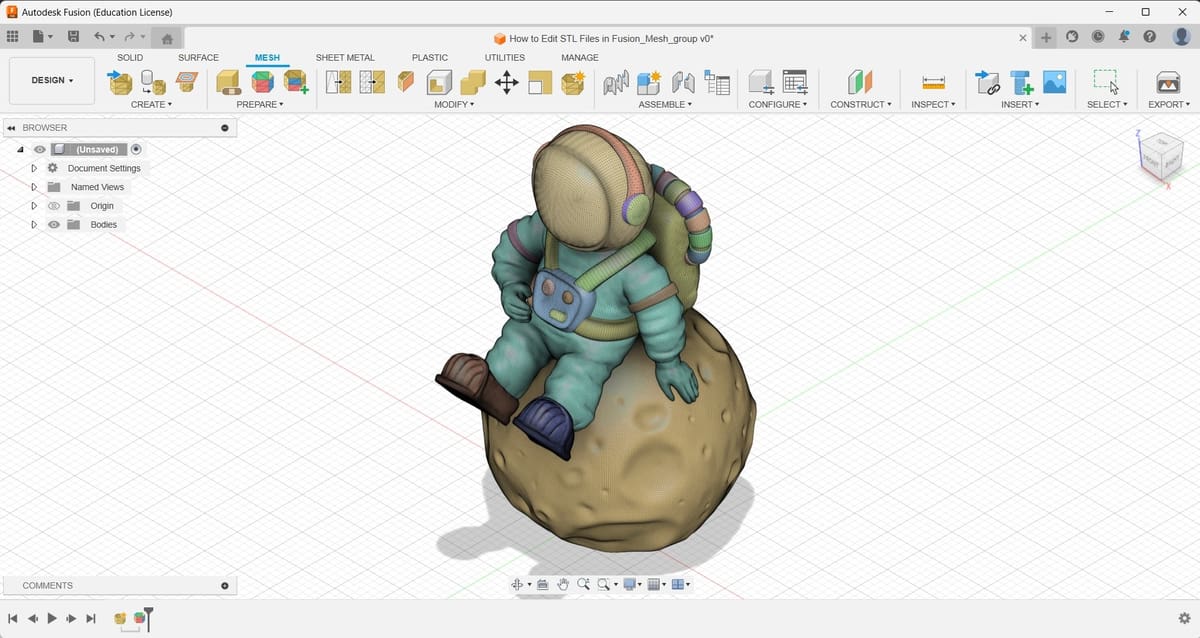Click the Save disk icon

[x=73, y=37]
